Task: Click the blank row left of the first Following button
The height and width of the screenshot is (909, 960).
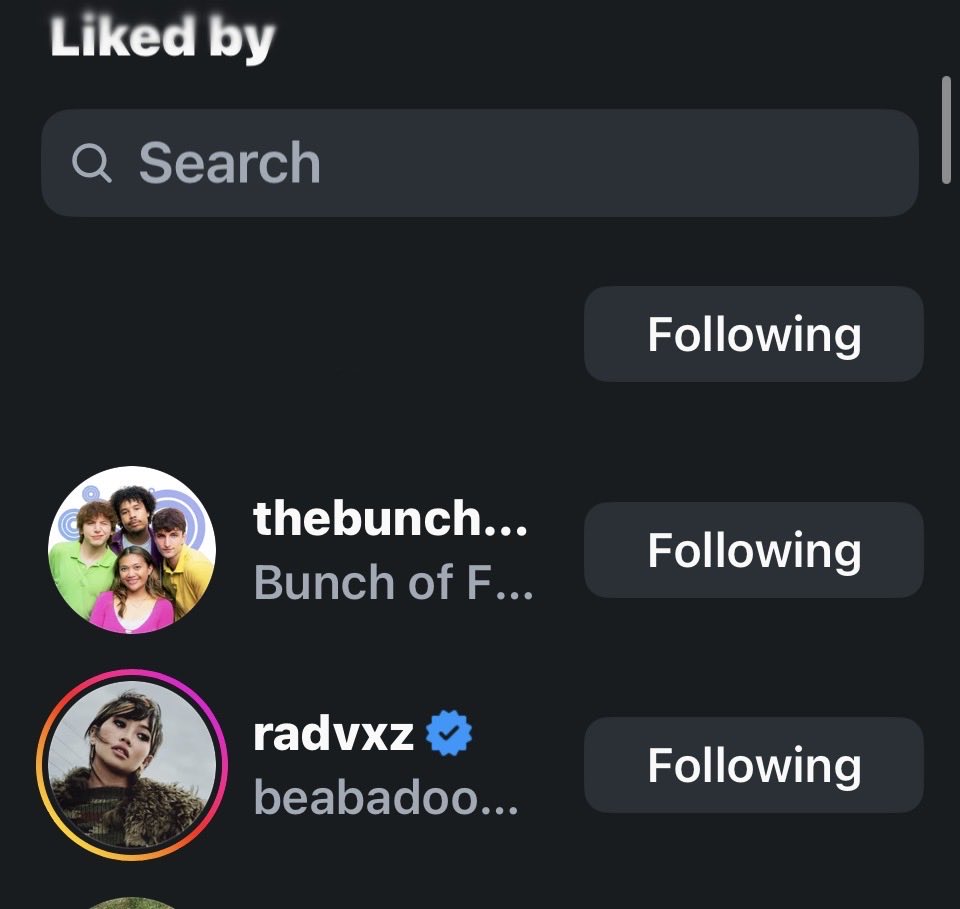Action: click(306, 334)
